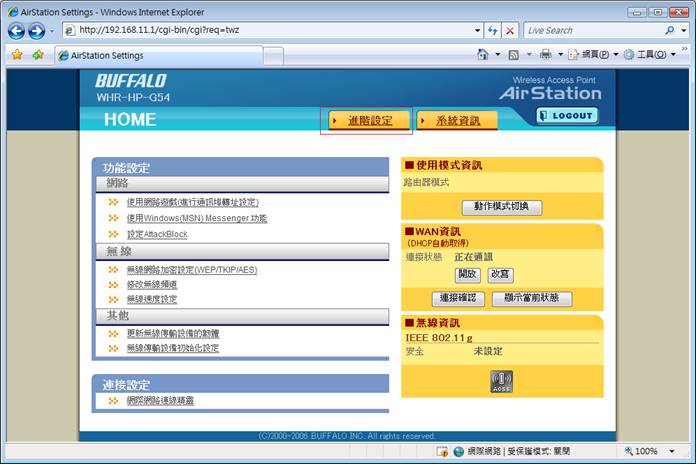The width and height of the screenshot is (696, 464).
Task: Click the IEEE 802.11g text
Action: [439, 338]
